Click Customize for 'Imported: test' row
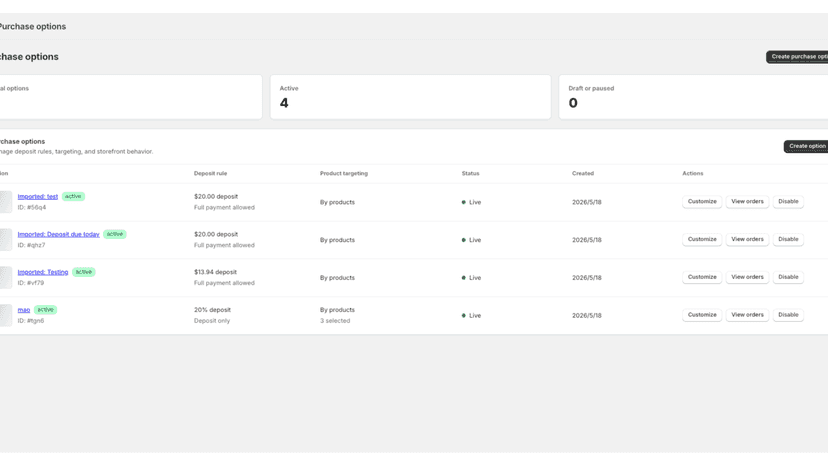The height and width of the screenshot is (466, 828). 702,202
